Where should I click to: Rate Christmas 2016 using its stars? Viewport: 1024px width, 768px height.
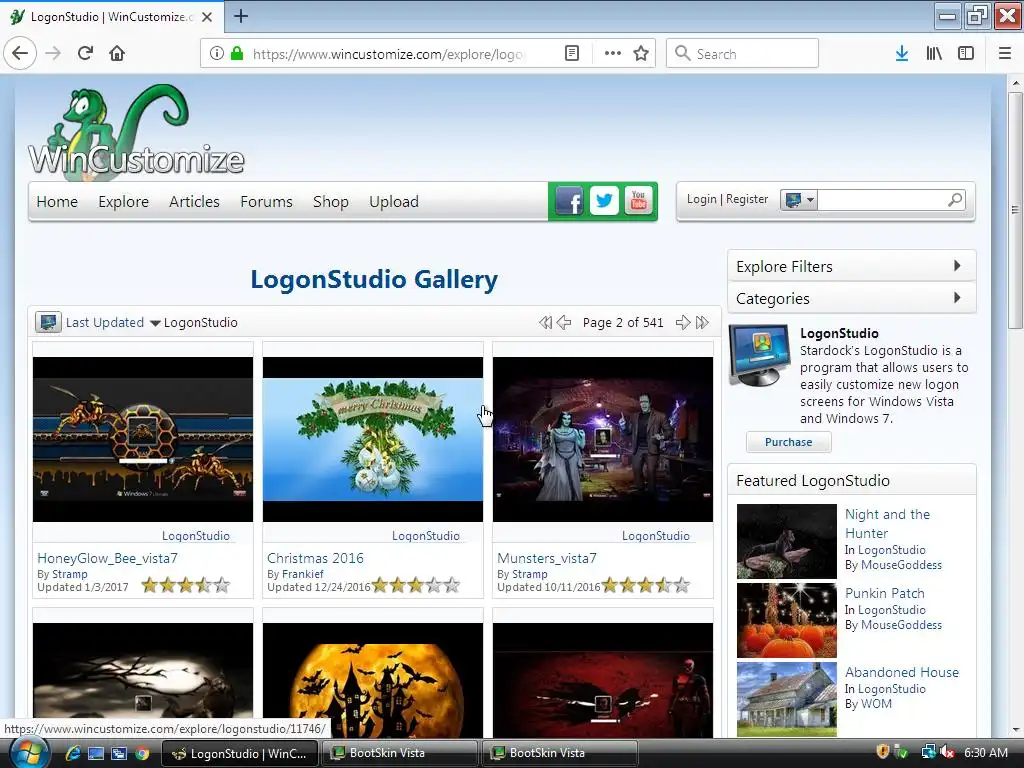(x=416, y=585)
